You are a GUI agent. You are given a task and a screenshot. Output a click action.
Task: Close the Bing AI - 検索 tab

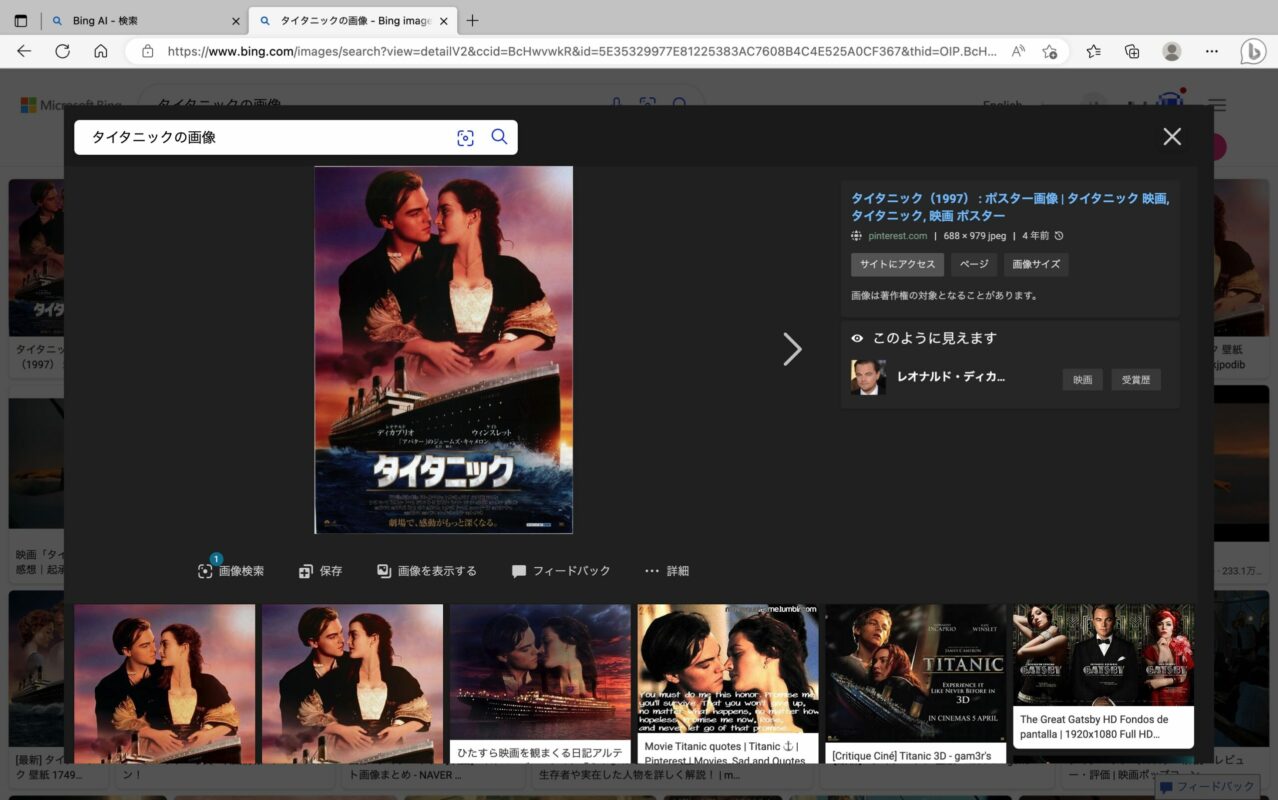click(236, 21)
